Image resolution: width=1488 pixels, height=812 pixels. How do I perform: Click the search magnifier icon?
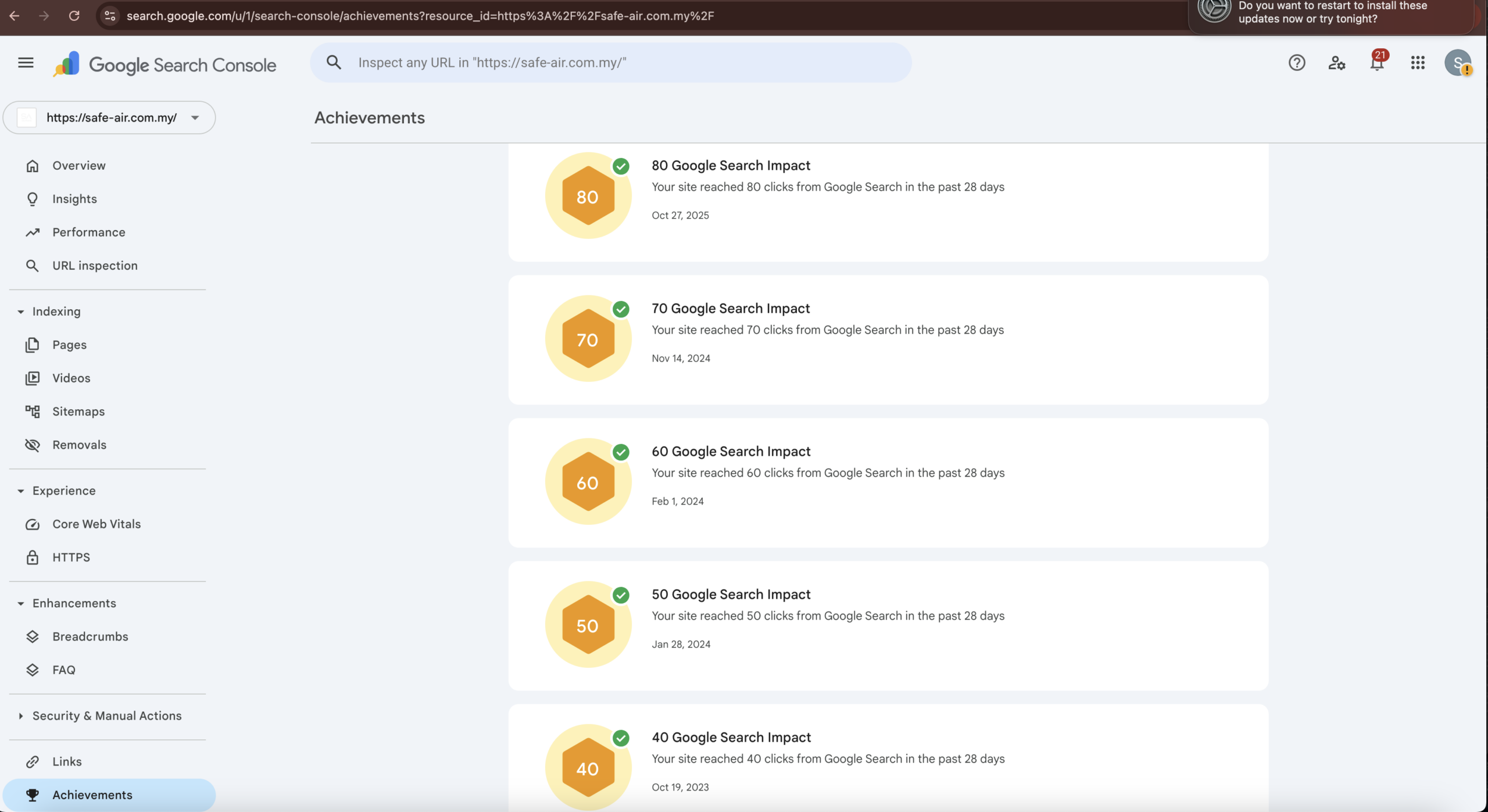click(334, 62)
